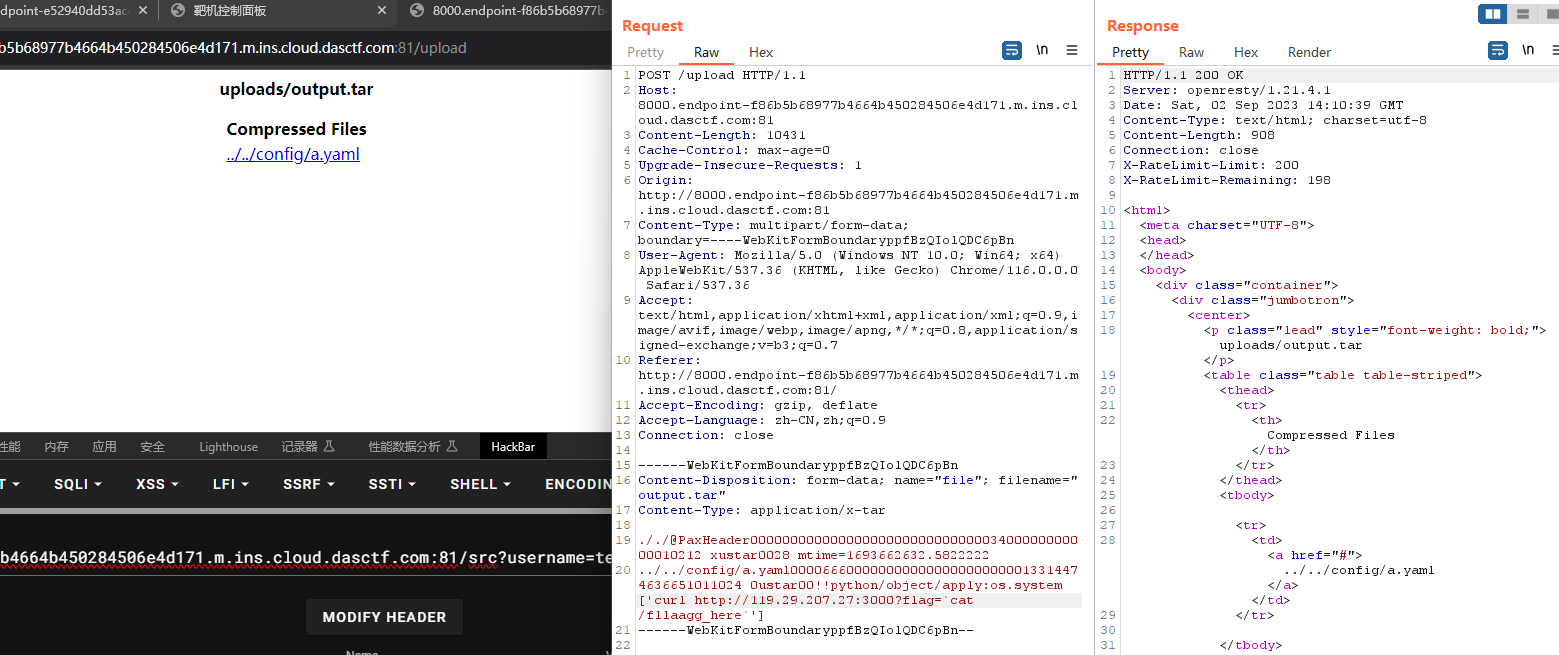
Task: Open 性能数据分析 DevTools tab
Action: coord(412,447)
